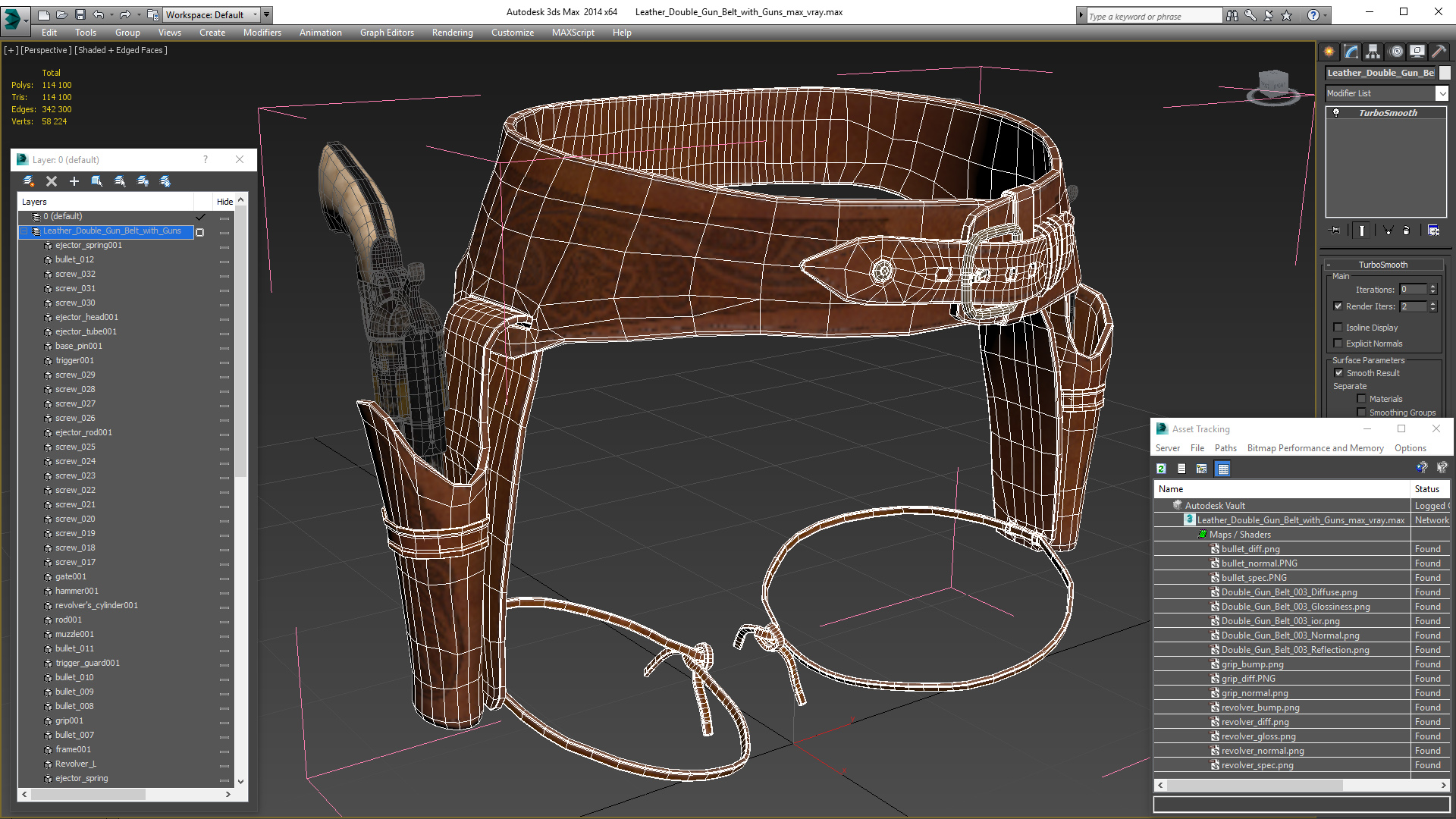Click Refresh icon in Asset Tracking
This screenshot has width=1456, height=819.
point(1161,469)
